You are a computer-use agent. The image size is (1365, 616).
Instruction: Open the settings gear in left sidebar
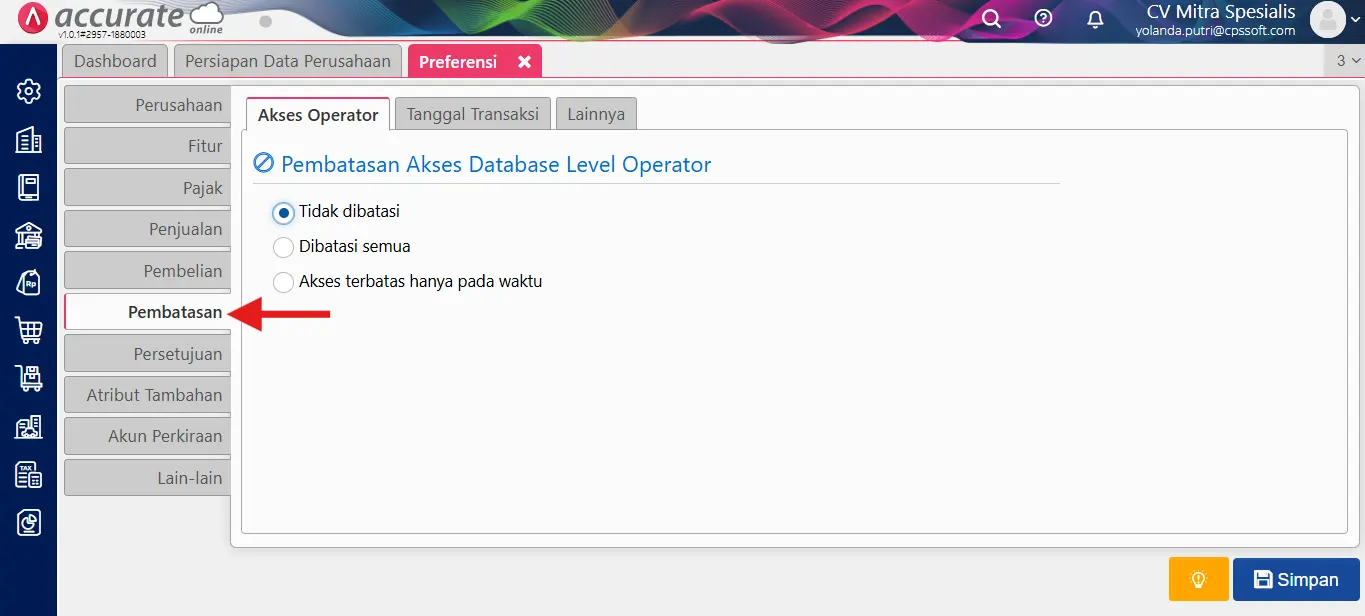click(x=28, y=92)
